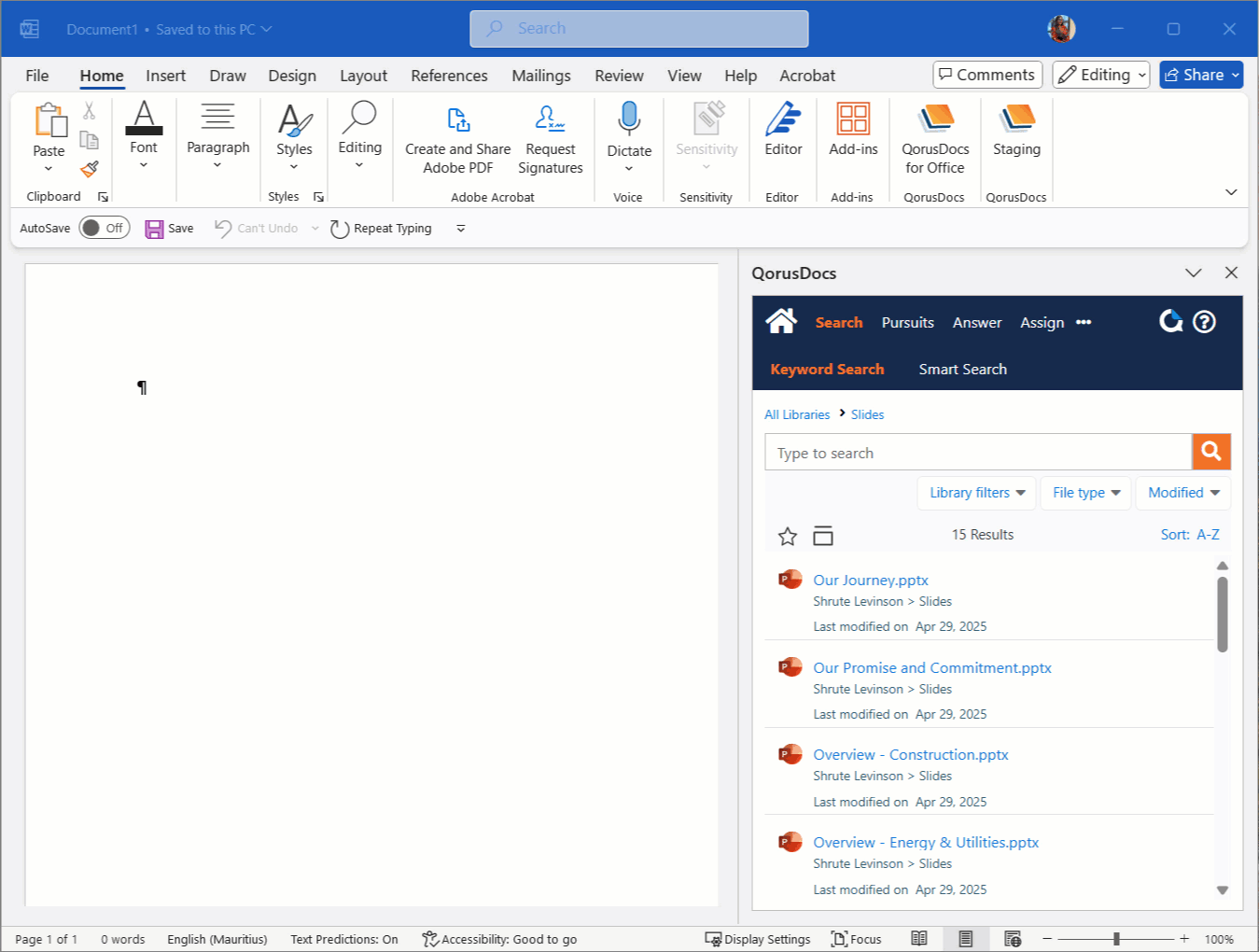Expand Library filters dropdown
Image resolution: width=1259 pixels, height=952 pixels.
point(977,493)
